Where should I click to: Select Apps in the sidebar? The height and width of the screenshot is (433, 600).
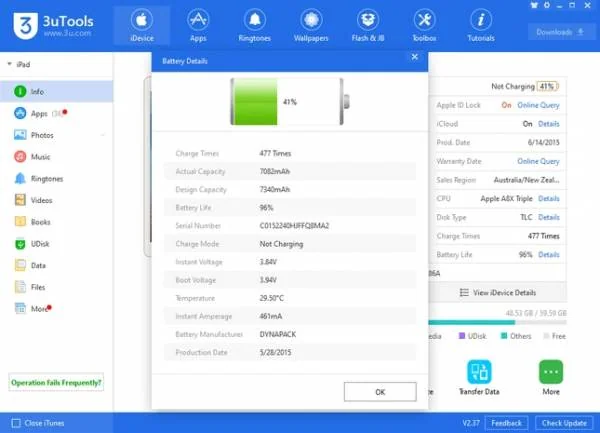pos(57,113)
